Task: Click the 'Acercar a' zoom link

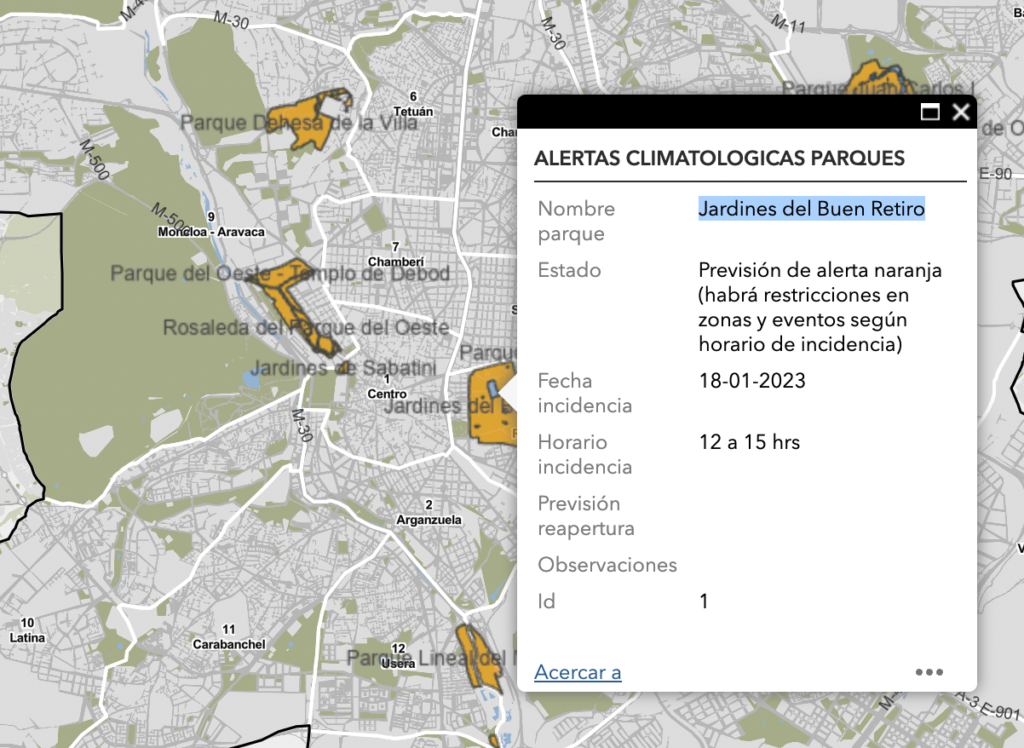Action: 578,672
